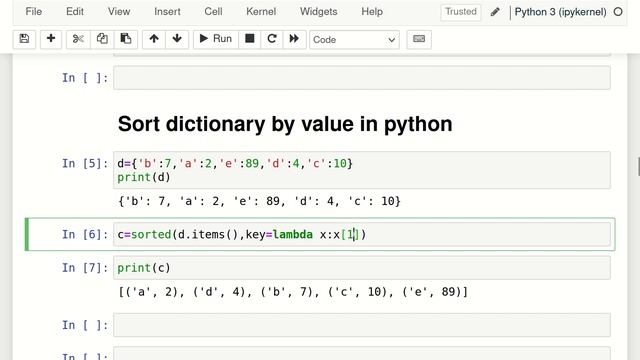Move the selected cell down
The height and width of the screenshot is (360, 640).
(177, 39)
